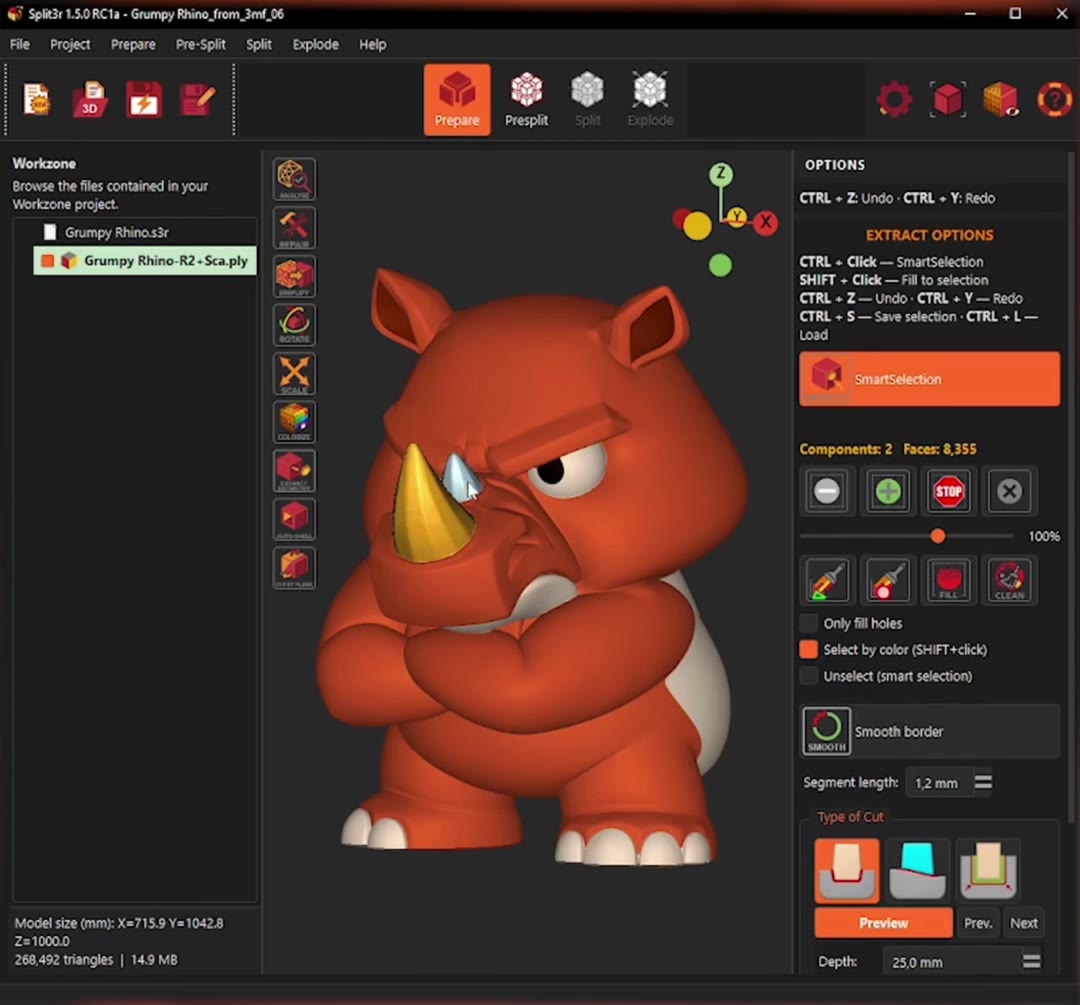Click the grey X clear-selection icon
This screenshot has height=1005, width=1080.
[1009, 491]
